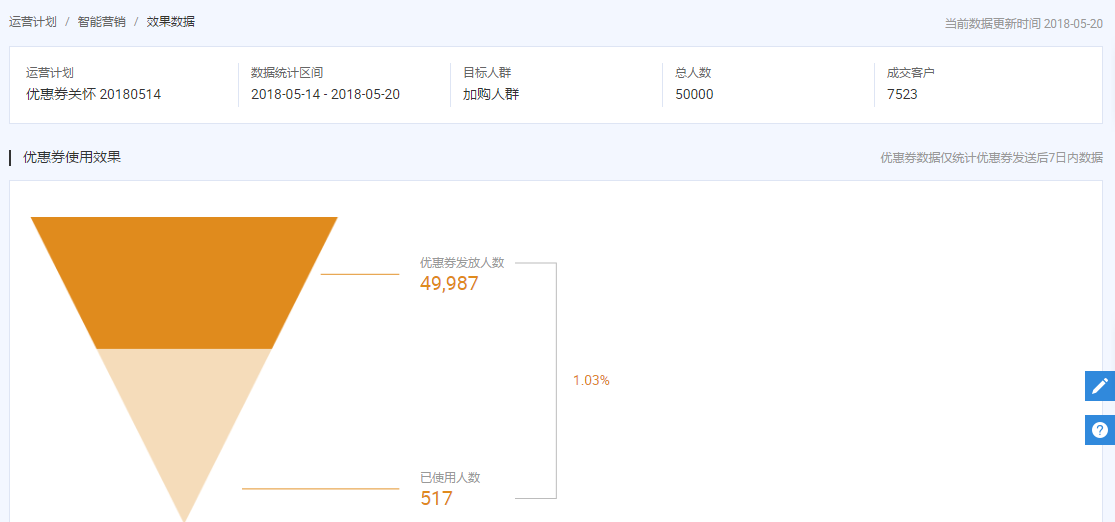Click the 总人数 label
This screenshot has width=1115, height=522.
(x=693, y=73)
